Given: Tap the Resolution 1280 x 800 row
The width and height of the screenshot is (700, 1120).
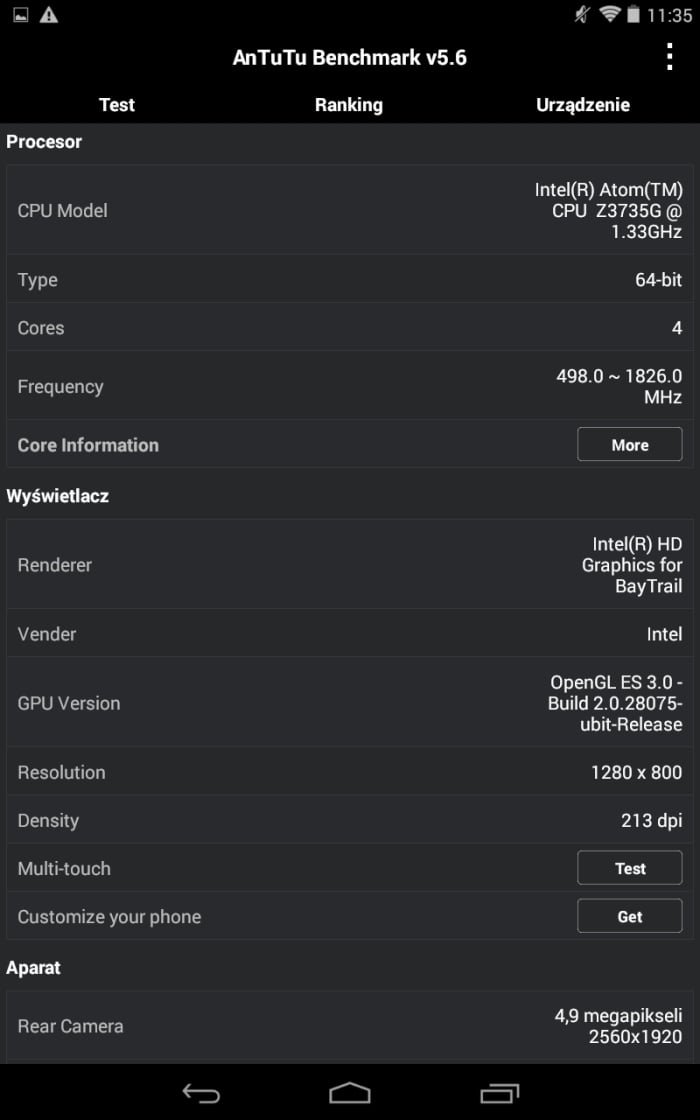Looking at the screenshot, I should [350, 771].
